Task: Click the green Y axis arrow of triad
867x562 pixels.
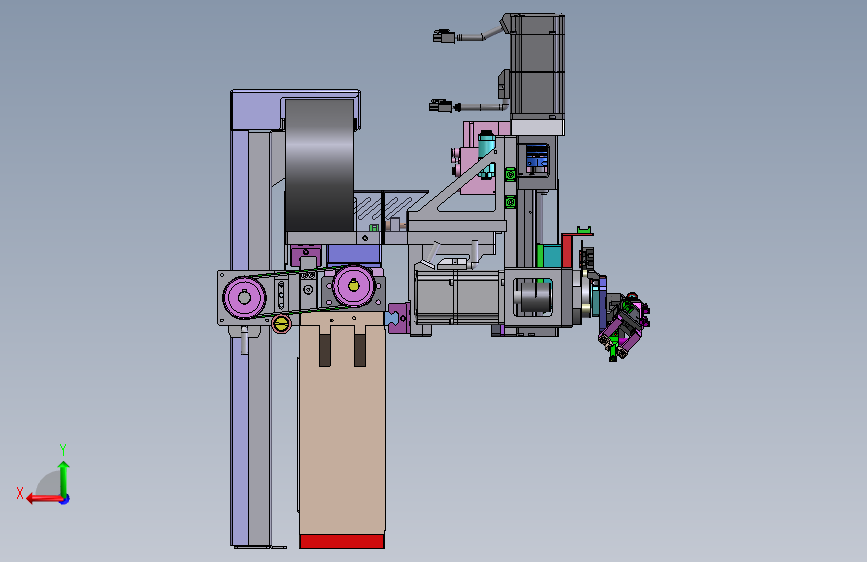Action: [64, 478]
